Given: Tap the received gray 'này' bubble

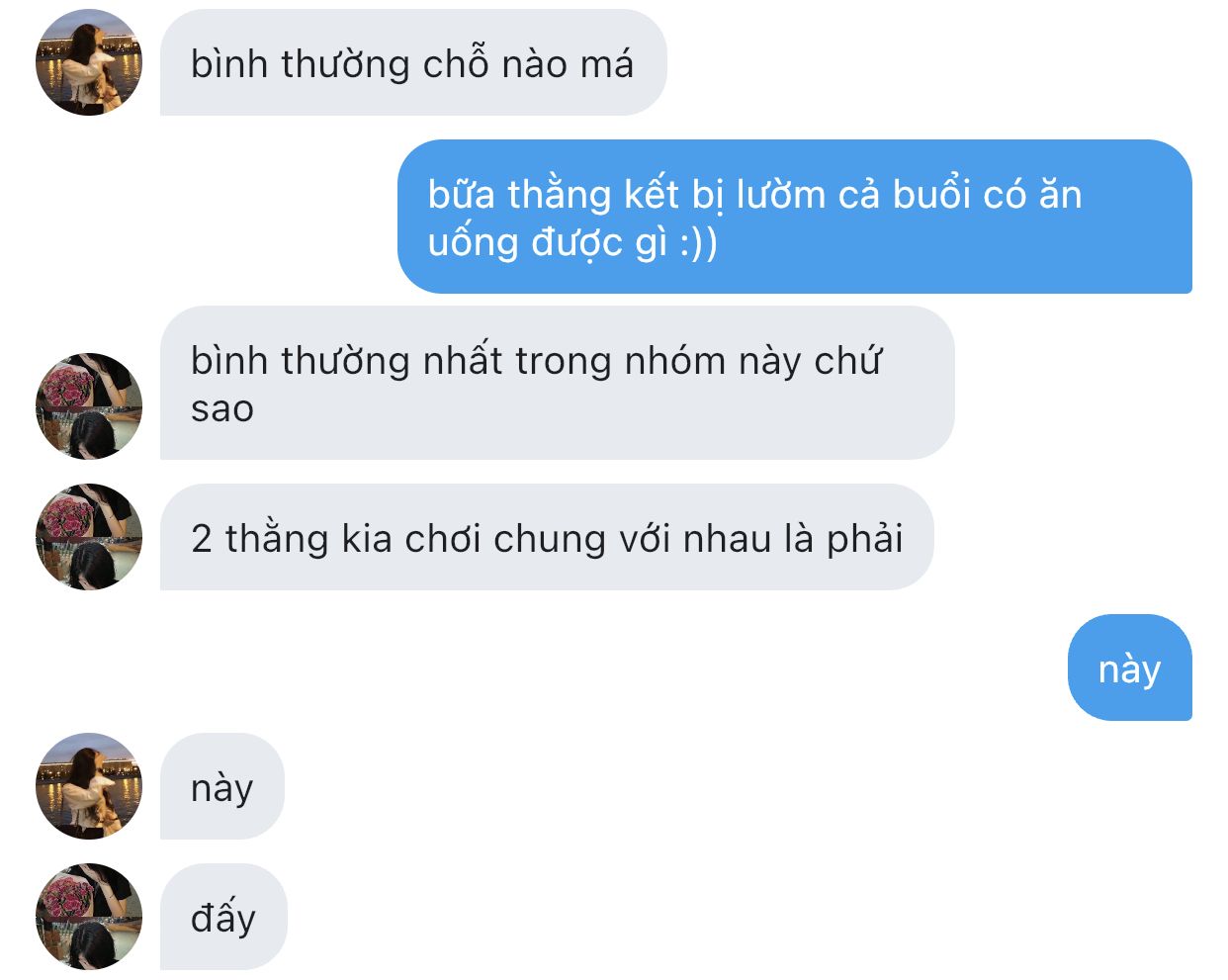Looking at the screenshot, I should 222,786.
